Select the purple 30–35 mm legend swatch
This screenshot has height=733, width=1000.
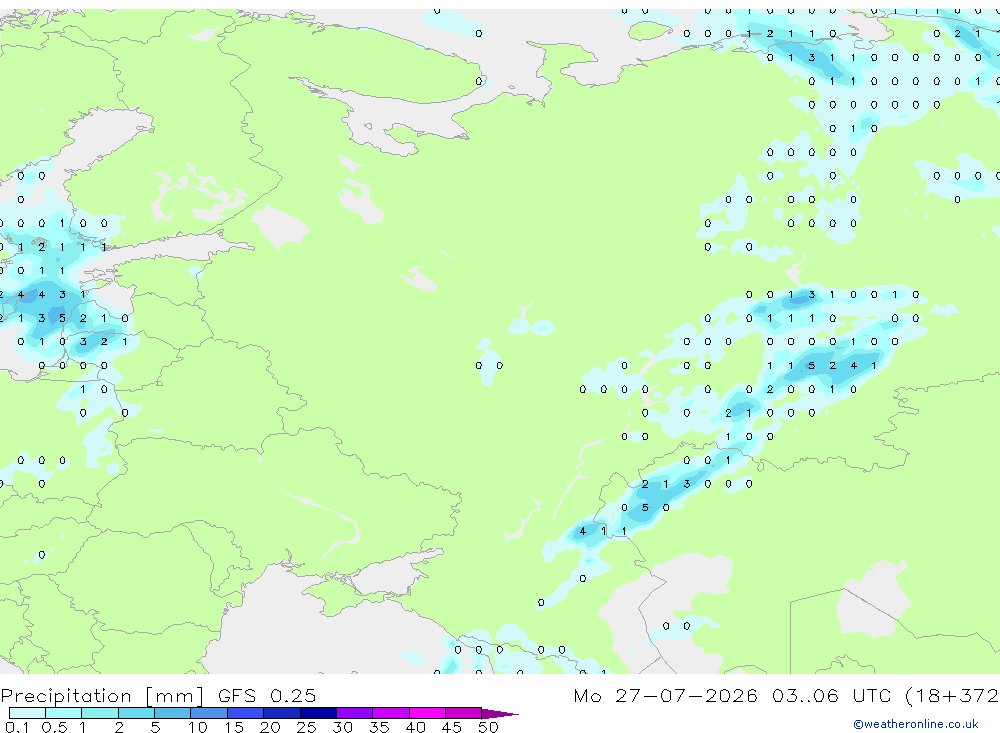coord(355,713)
